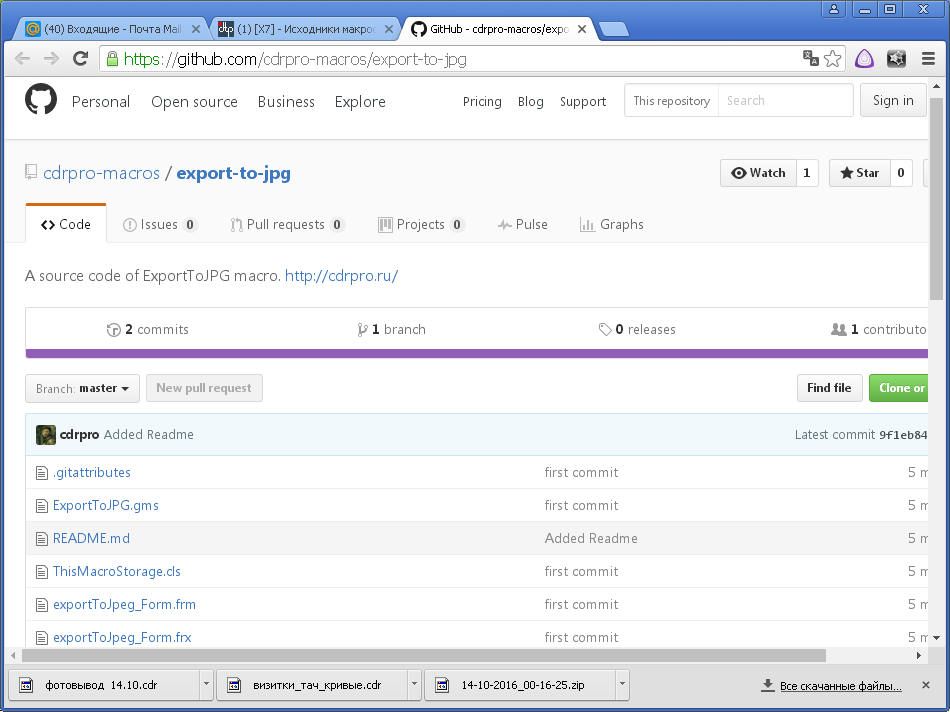Click the file icon next to .gitattributes

point(42,473)
